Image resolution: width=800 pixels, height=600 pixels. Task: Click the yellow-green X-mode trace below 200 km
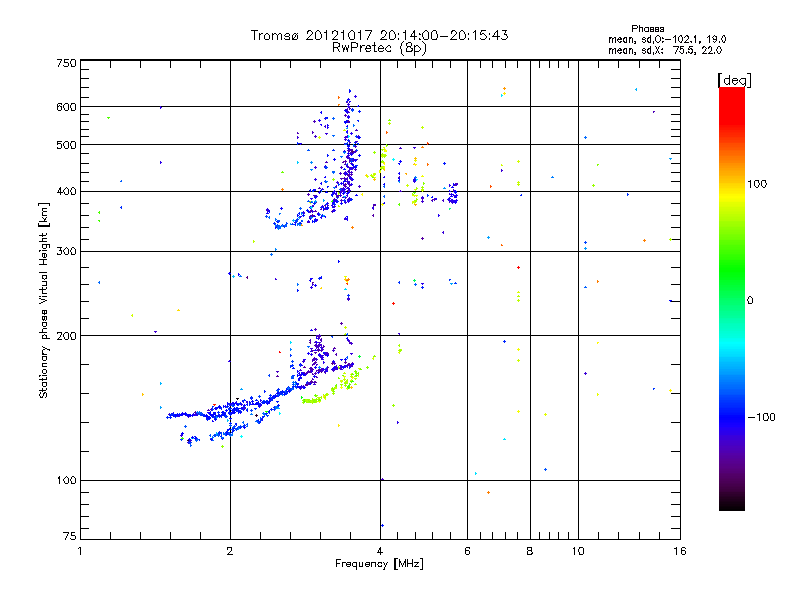click(332, 388)
